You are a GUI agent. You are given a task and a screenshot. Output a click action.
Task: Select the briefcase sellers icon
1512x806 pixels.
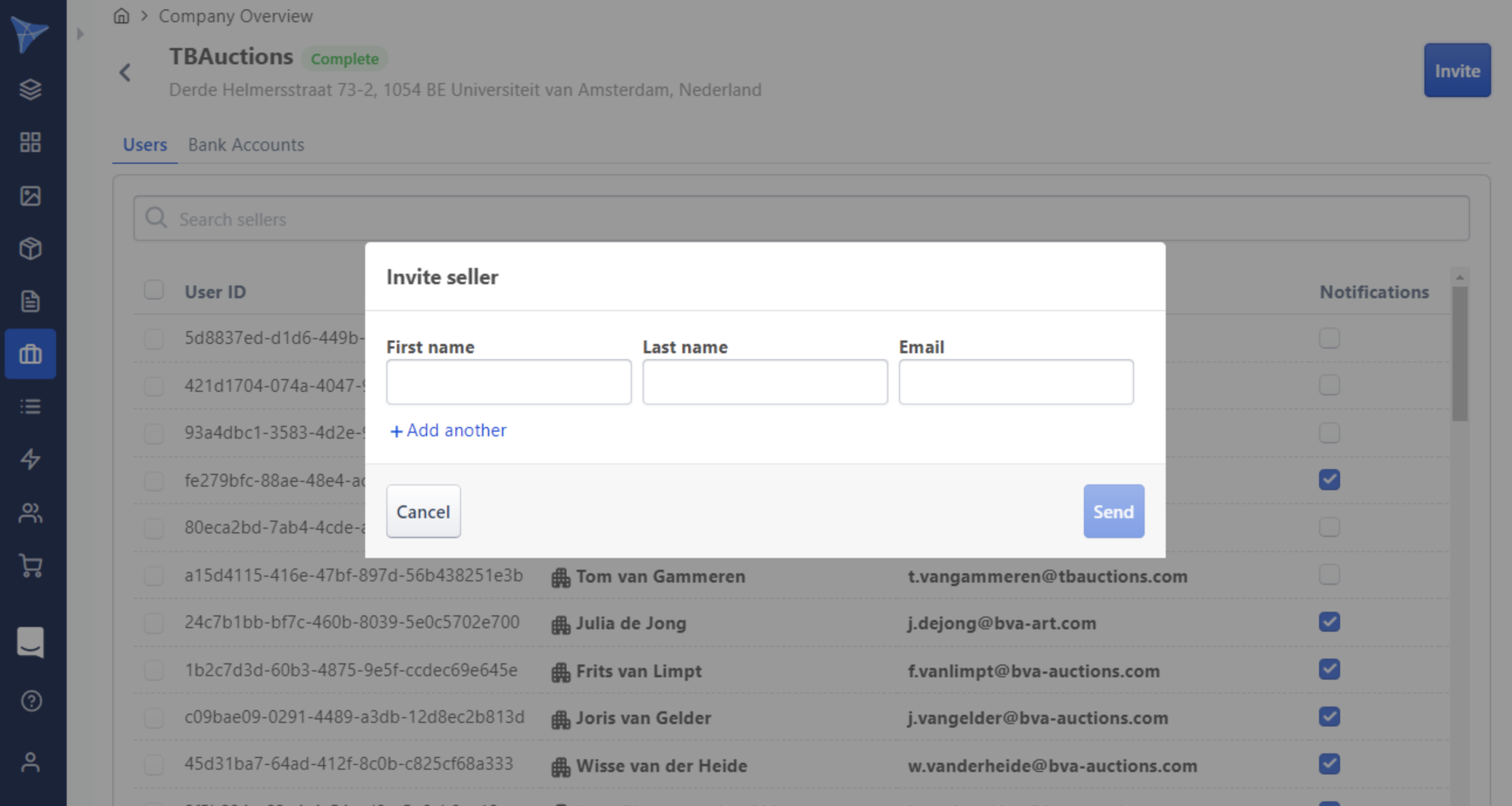pos(30,354)
